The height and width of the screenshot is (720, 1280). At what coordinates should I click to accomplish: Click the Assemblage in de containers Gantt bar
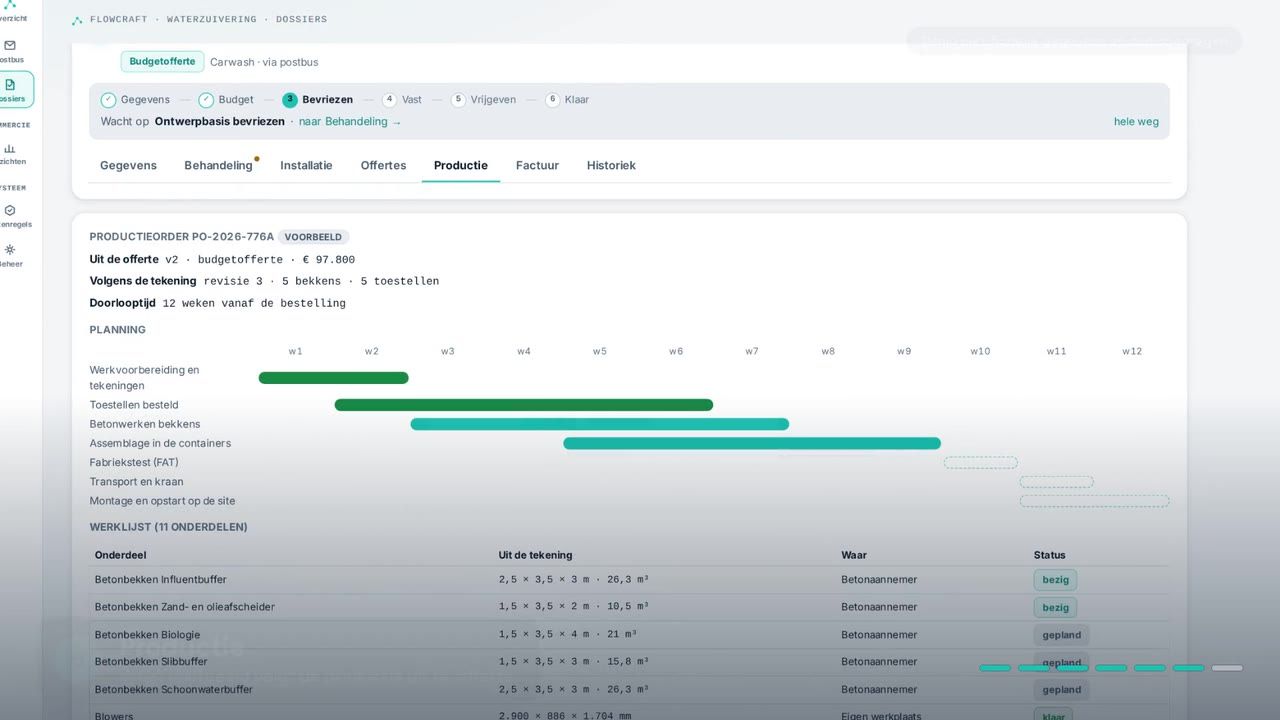tap(752, 443)
